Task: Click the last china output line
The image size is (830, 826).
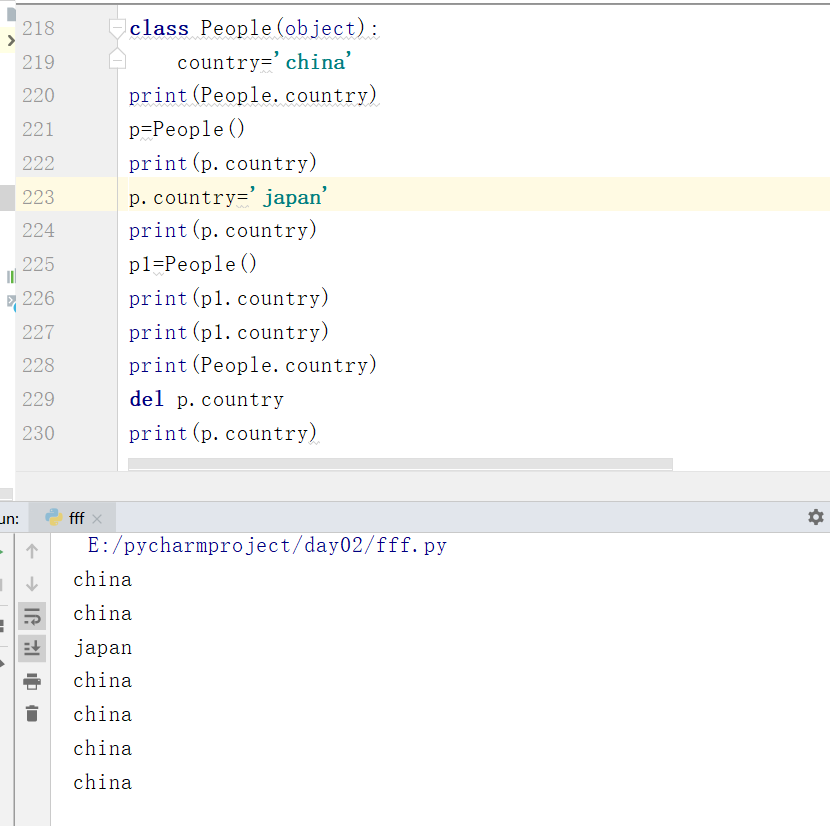Action: [103, 783]
